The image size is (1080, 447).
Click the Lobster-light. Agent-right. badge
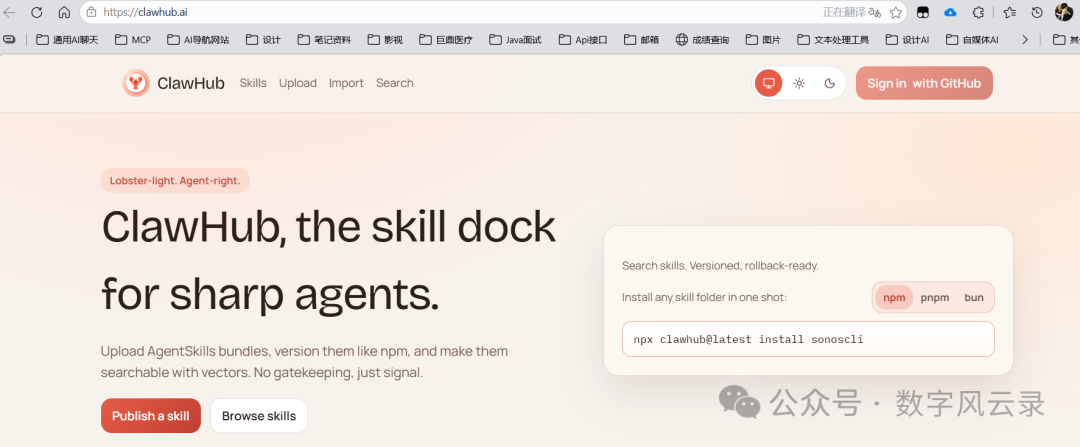(x=175, y=180)
